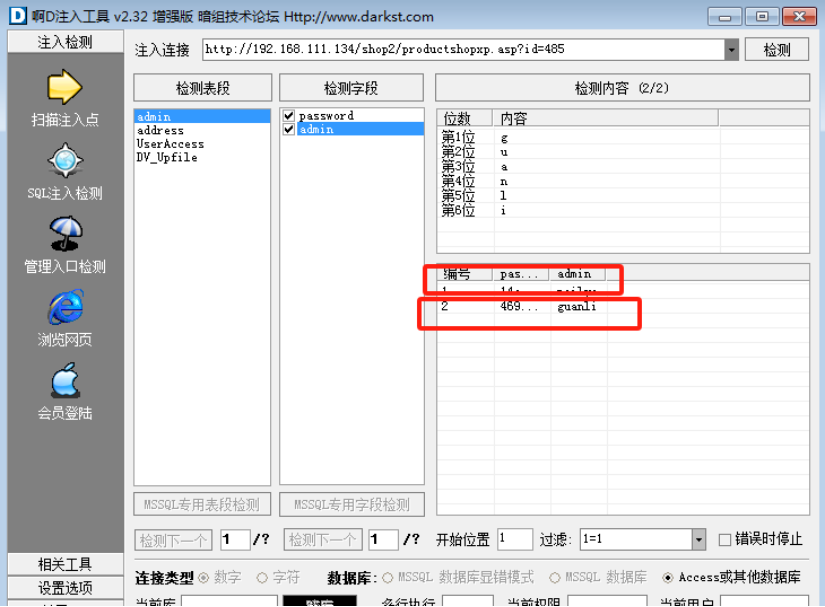Viewport: 825px width, 607px height.
Task: Click the 检测 button next to URL
Action: (777, 50)
